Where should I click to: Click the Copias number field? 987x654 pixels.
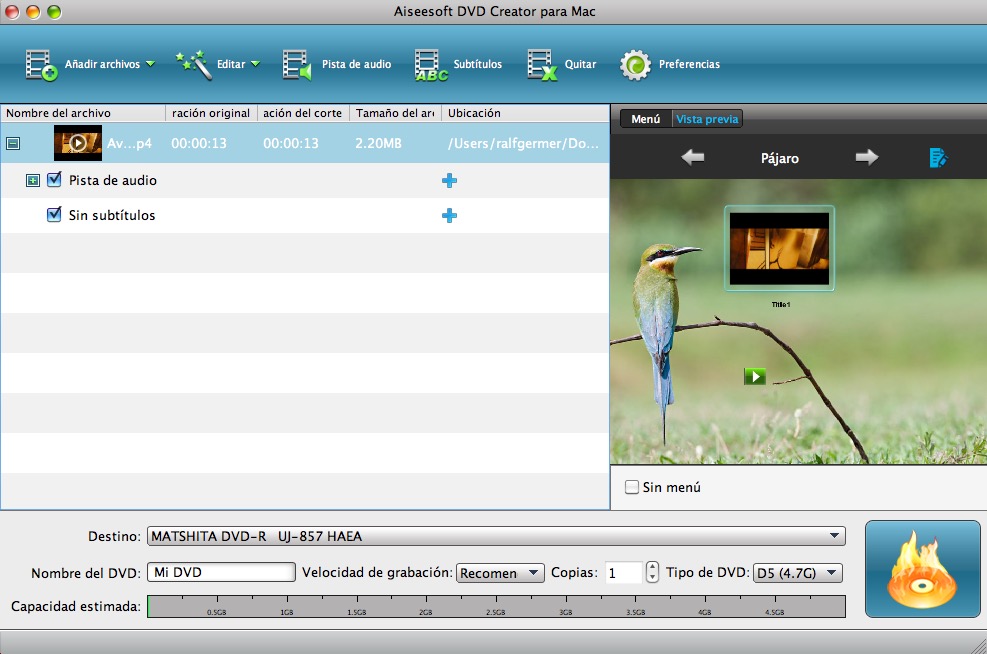[623, 573]
